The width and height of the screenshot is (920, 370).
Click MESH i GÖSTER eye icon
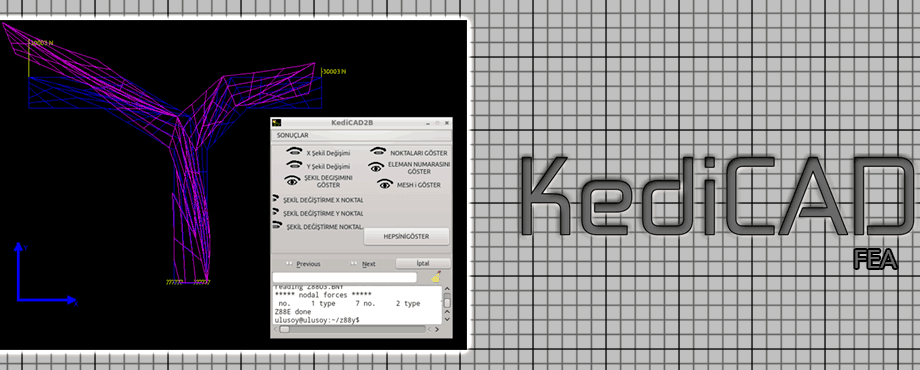[385, 185]
